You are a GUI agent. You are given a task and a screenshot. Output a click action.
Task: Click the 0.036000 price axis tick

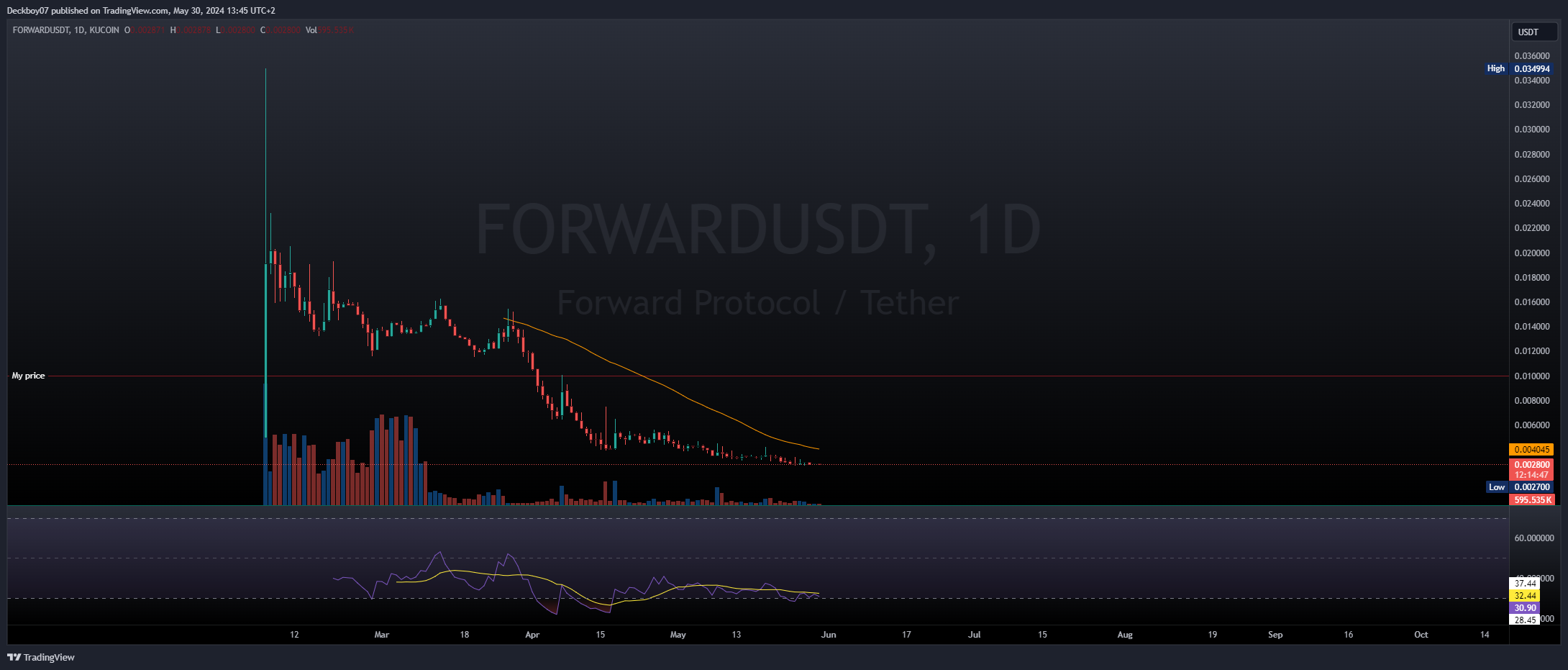[x=1532, y=56]
